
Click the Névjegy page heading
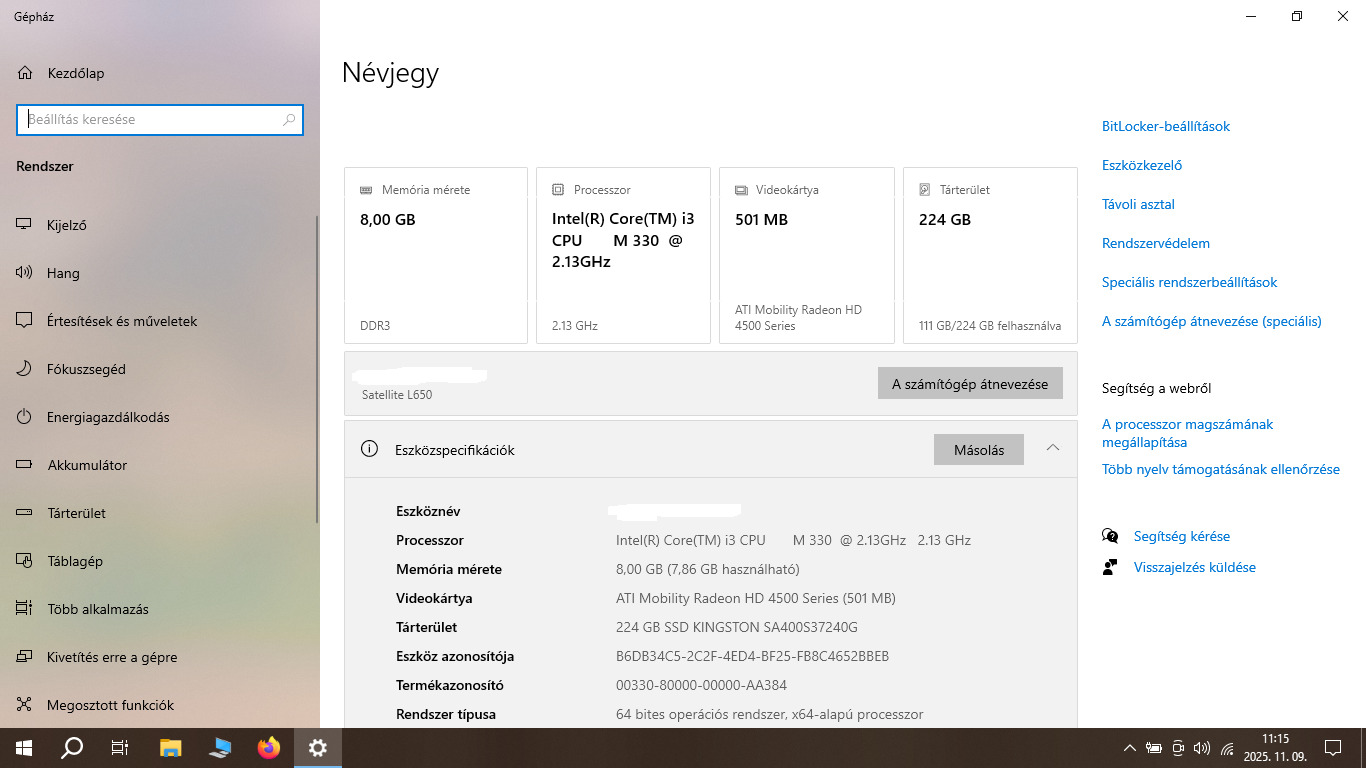[x=390, y=72]
